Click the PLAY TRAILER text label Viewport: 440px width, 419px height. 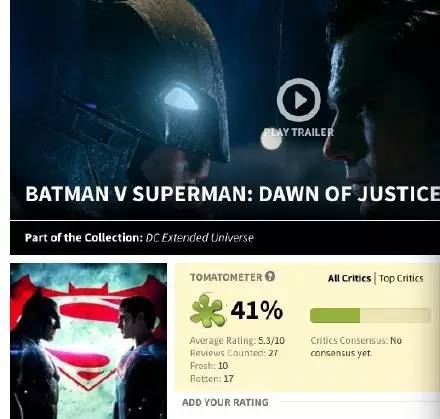click(x=299, y=132)
